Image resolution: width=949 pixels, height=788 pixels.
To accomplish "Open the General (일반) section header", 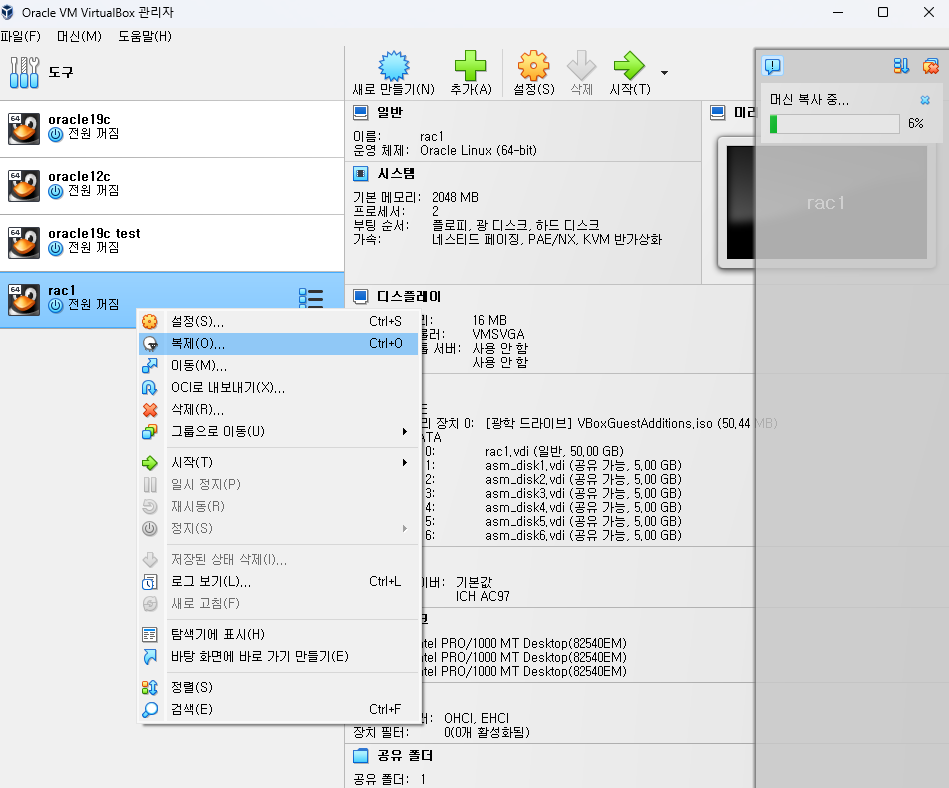I will pos(389,113).
